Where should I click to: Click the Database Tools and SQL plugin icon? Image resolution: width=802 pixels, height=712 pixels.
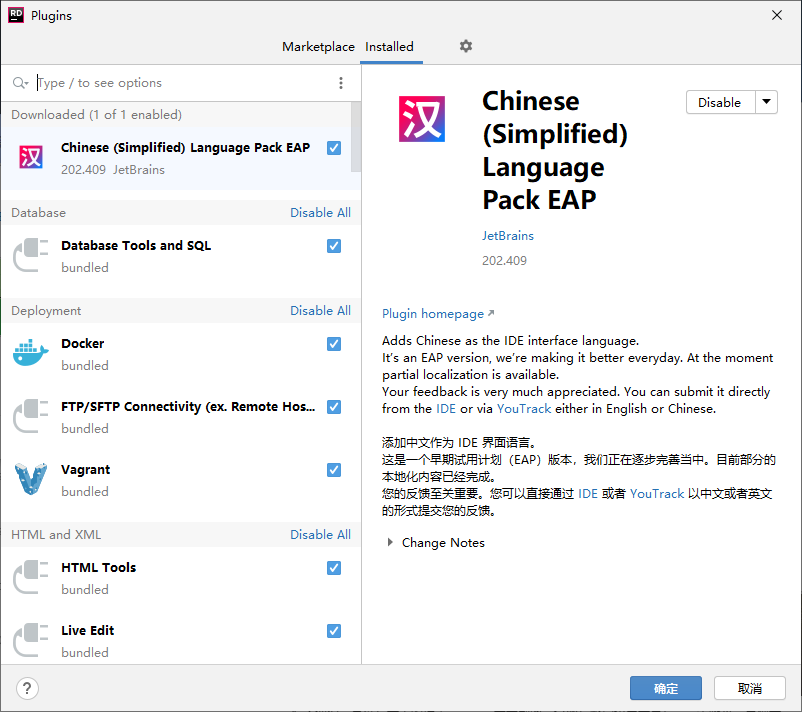point(31,255)
